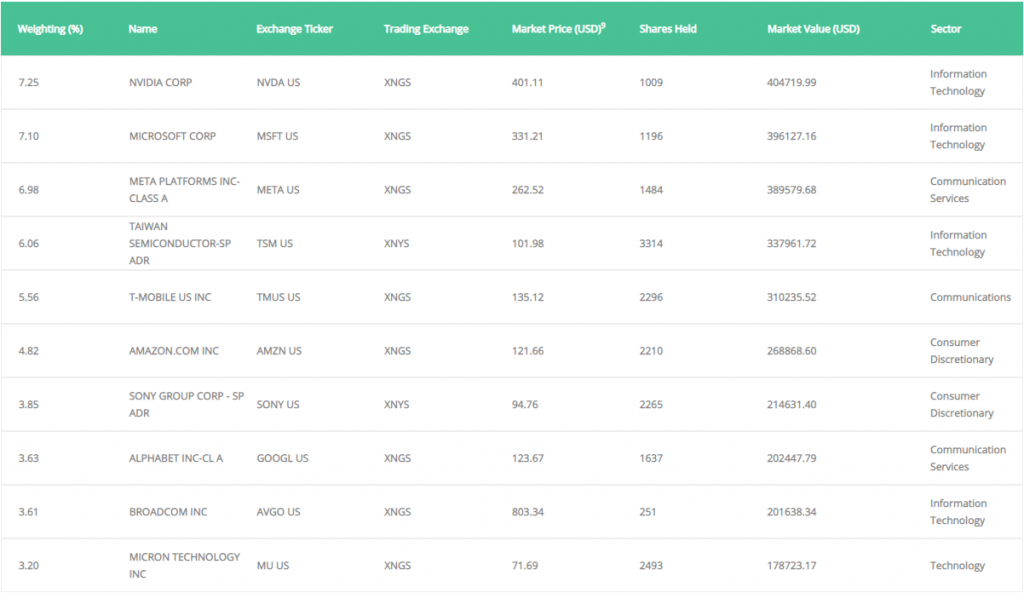The height and width of the screenshot is (593, 1024).
Task: Click the Name column header
Action: pyautogui.click(x=142, y=29)
